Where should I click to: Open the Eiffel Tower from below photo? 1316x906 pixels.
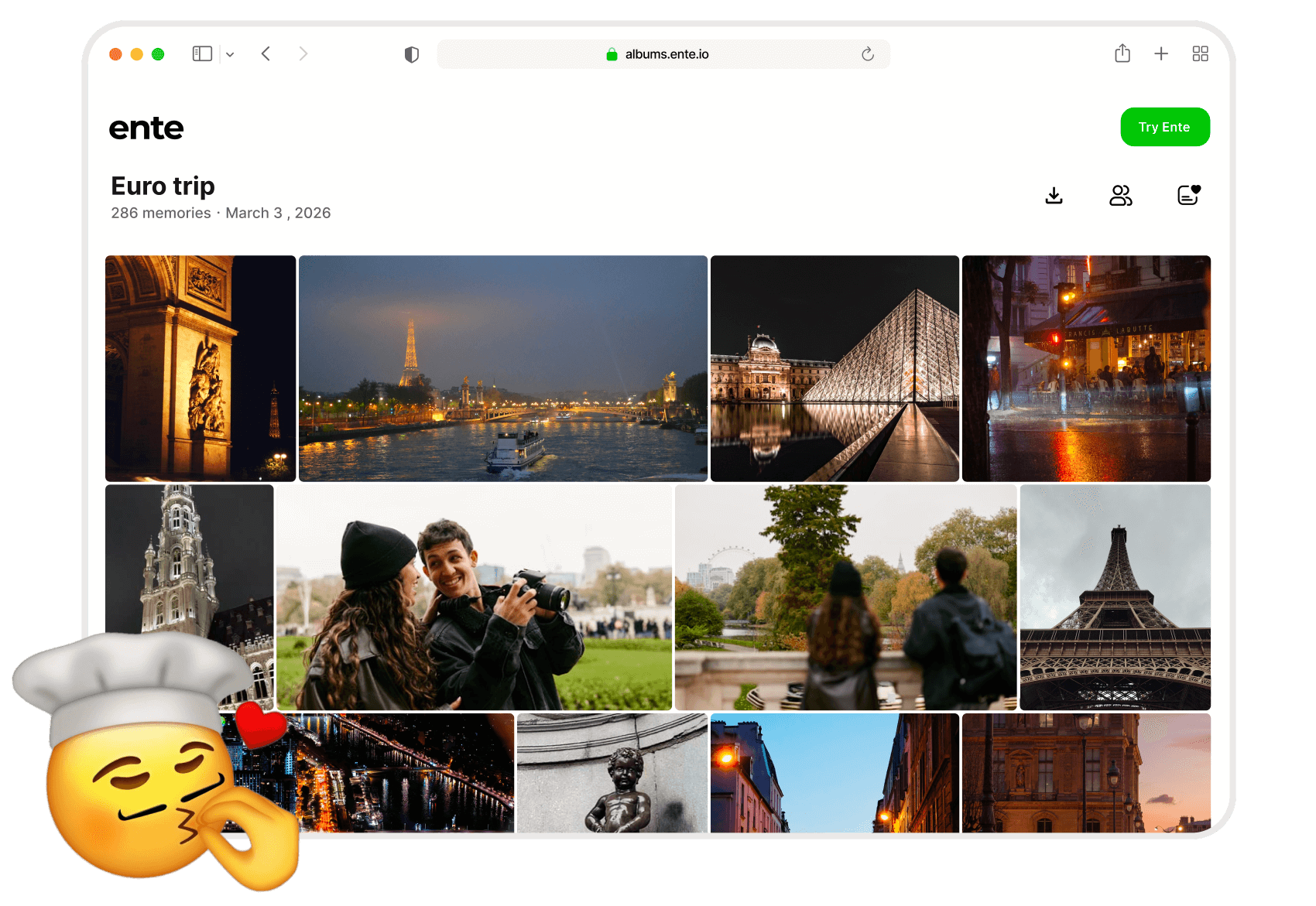pos(1116,597)
